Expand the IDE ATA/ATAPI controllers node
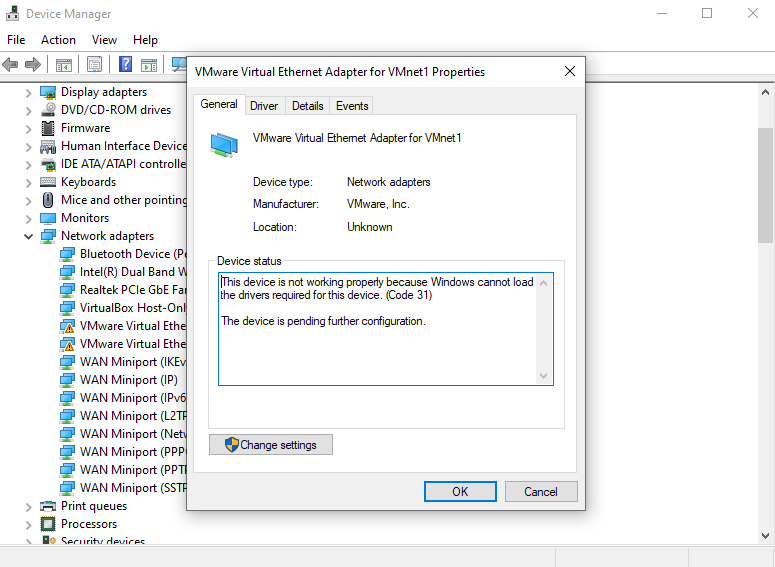Image resolution: width=775 pixels, height=567 pixels. 29,165
